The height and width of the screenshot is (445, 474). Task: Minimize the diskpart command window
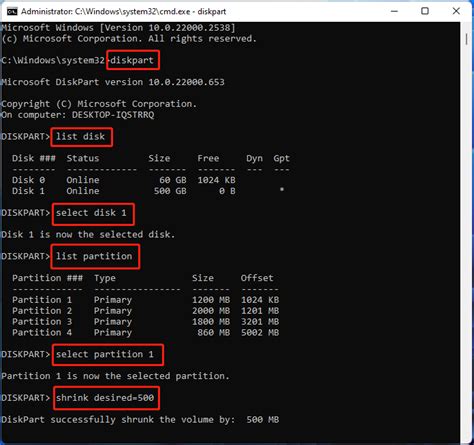pos(394,11)
